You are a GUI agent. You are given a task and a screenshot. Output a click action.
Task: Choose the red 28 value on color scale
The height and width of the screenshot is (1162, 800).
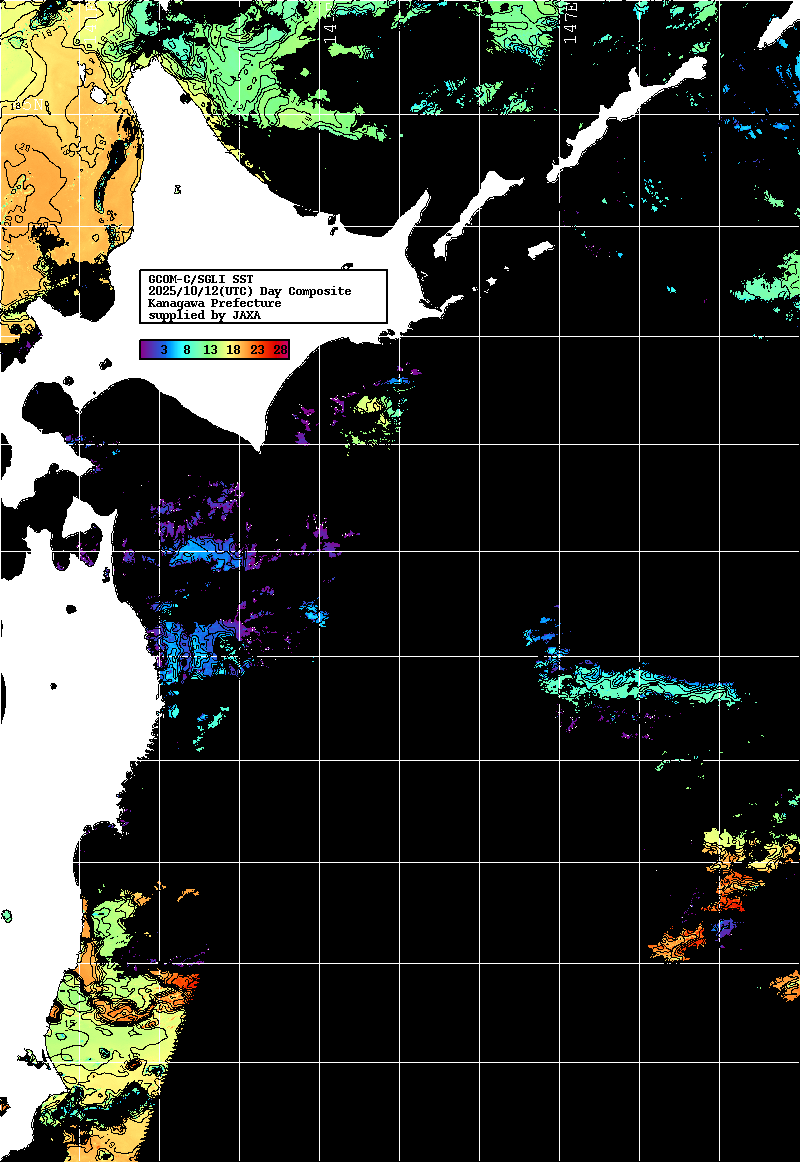pyautogui.click(x=280, y=350)
